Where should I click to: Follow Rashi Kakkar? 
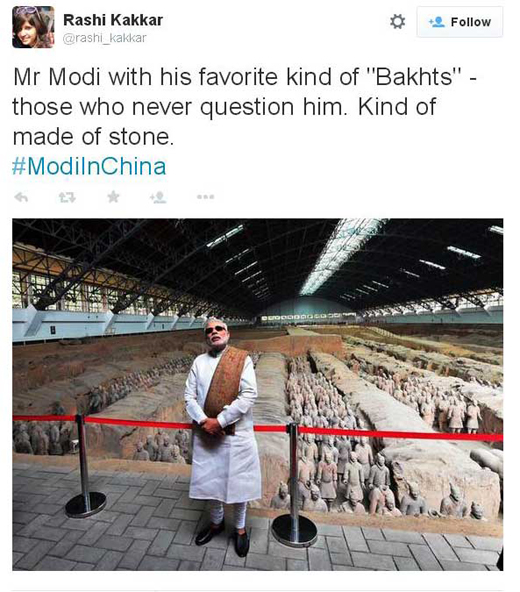tap(460, 22)
